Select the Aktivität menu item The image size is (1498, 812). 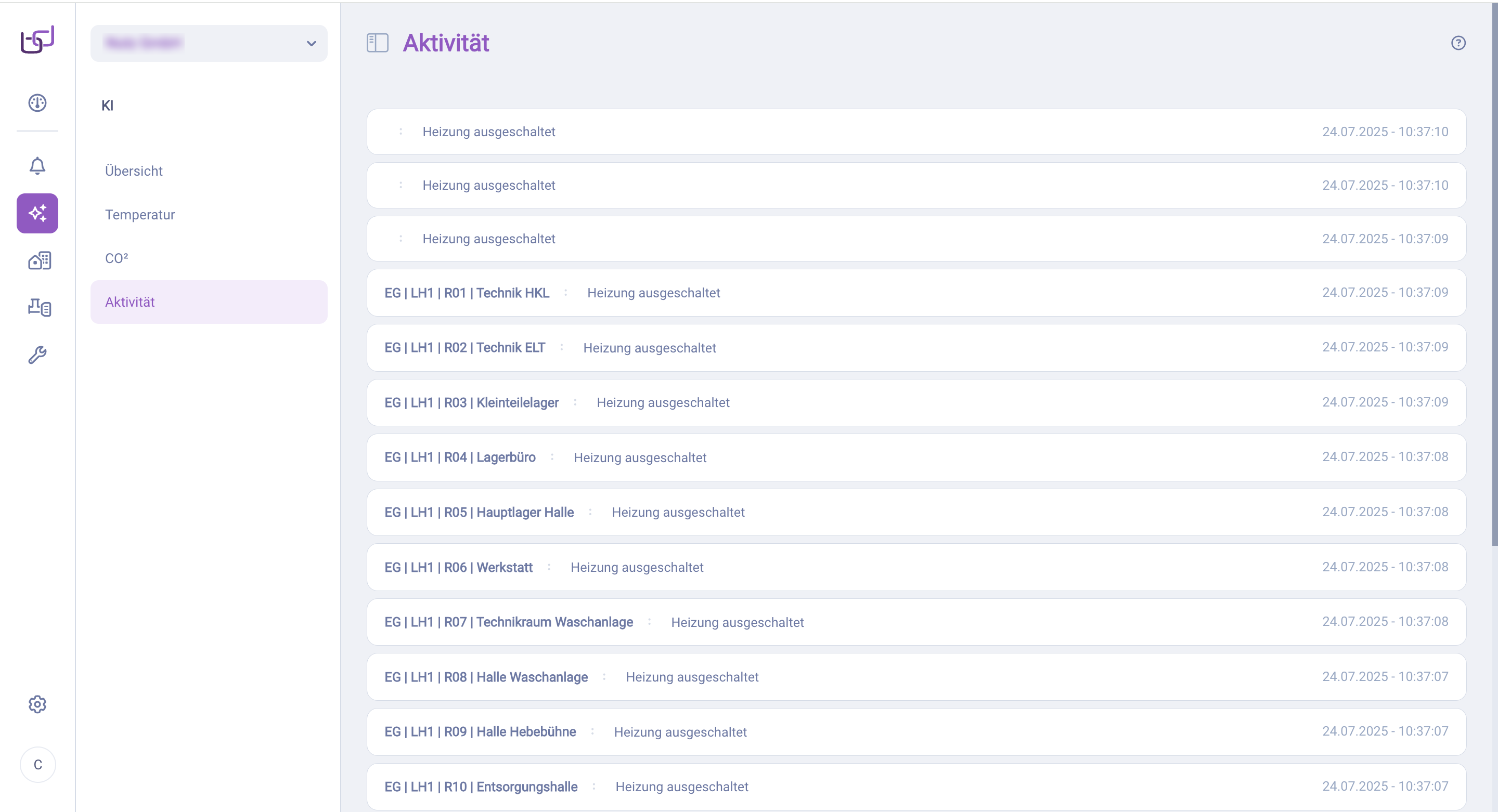[130, 302]
